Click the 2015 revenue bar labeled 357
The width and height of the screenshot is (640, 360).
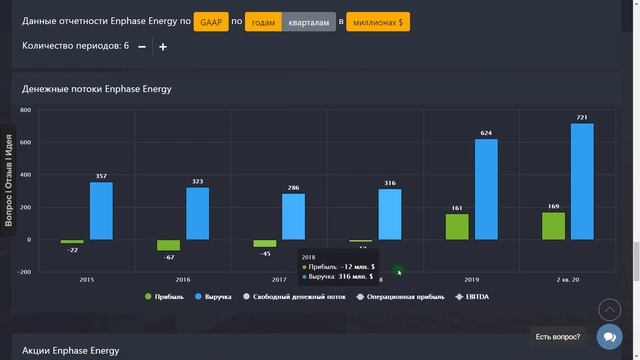pyautogui.click(x=101, y=211)
